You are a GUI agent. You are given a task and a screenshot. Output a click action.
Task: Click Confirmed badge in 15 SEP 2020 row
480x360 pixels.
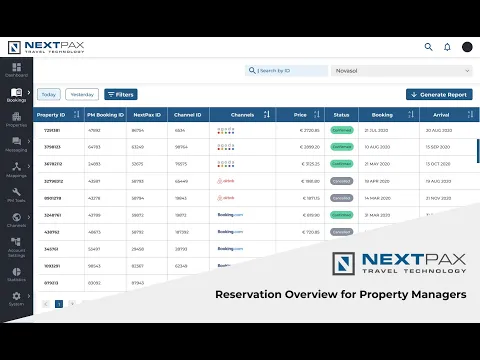(x=342, y=147)
